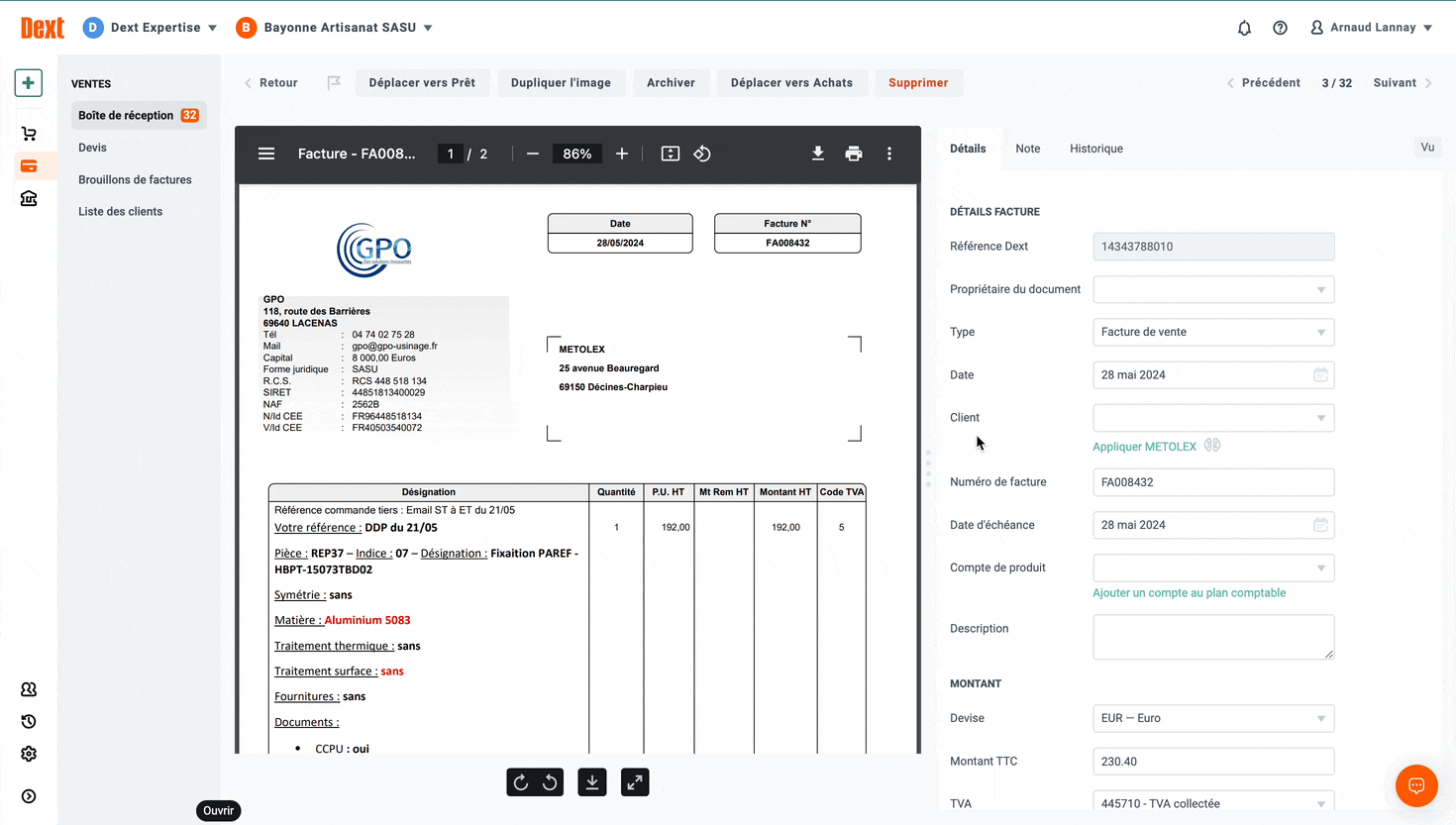The image size is (1456, 825).
Task: Click the Ouvrir tooltip button
Action: tap(219, 810)
